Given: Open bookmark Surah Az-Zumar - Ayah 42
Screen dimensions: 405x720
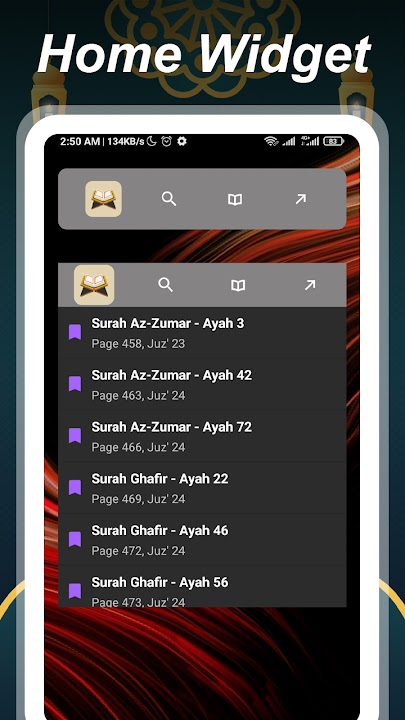Looking at the screenshot, I should [x=202, y=385].
